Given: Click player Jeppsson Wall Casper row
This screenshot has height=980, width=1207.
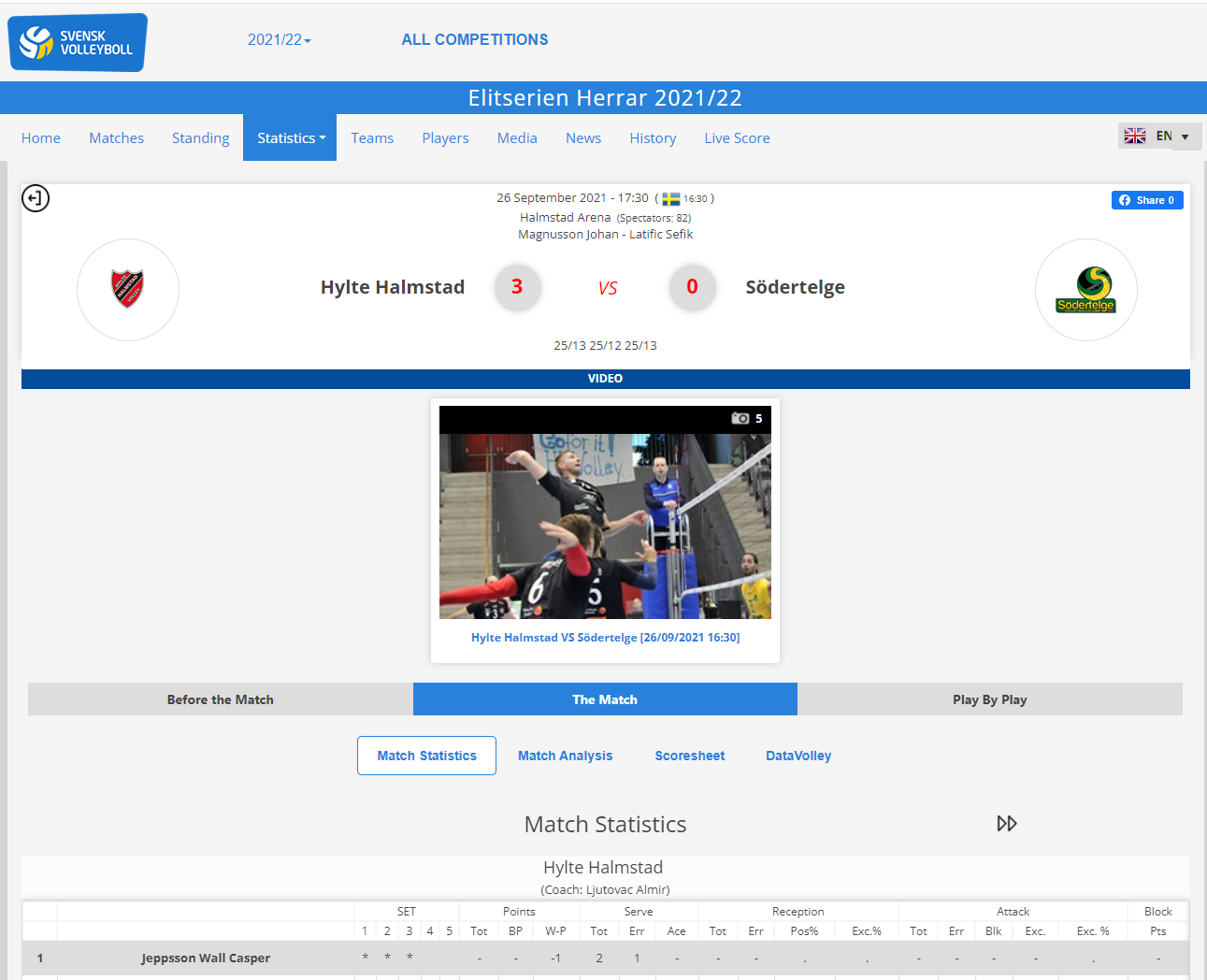Looking at the screenshot, I should tap(605, 958).
